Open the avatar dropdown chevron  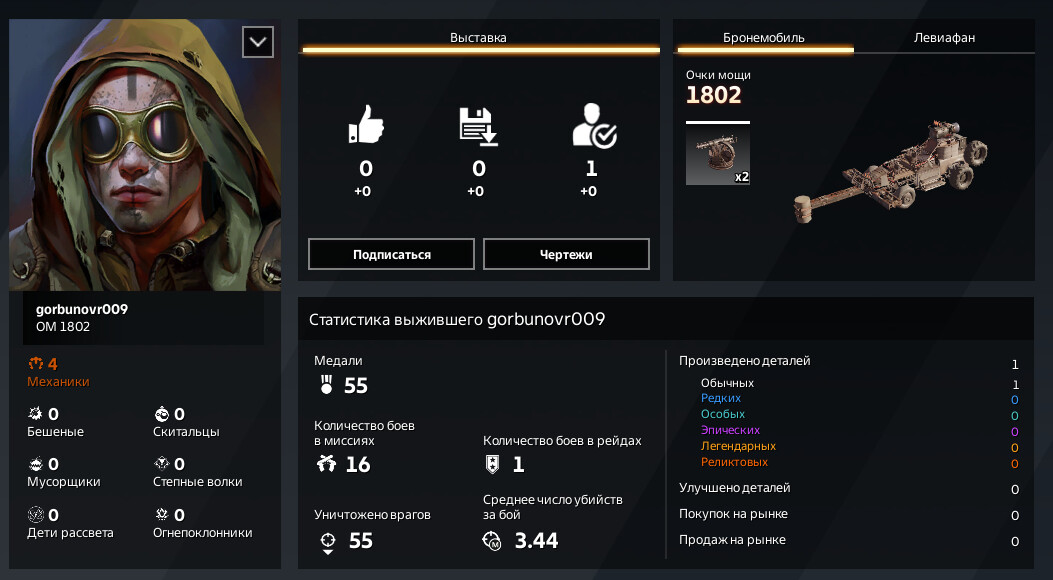[258, 42]
